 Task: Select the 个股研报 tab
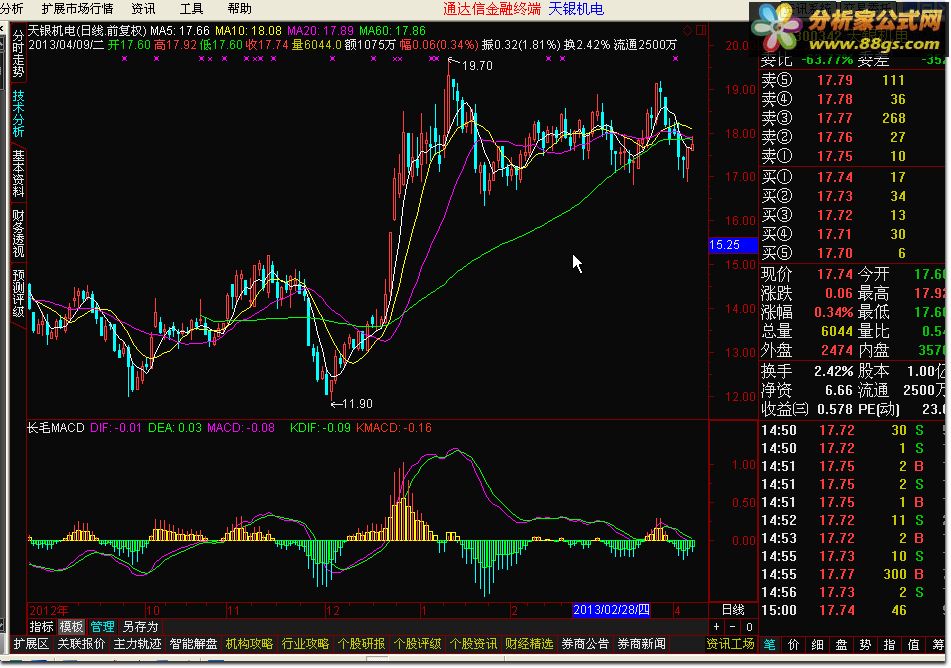pos(361,644)
